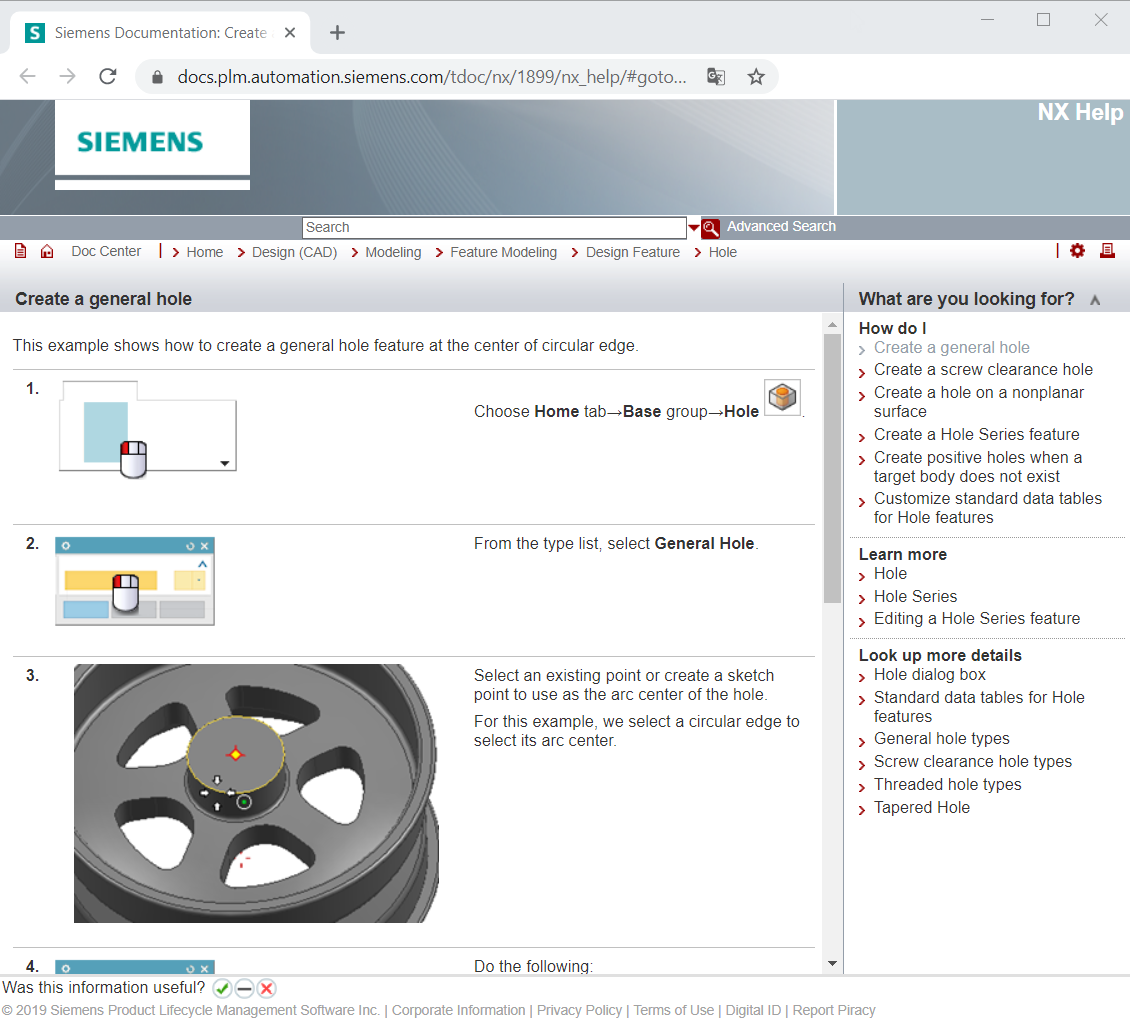View site security lock icon
The width and height of the screenshot is (1130, 1023).
coord(157,77)
